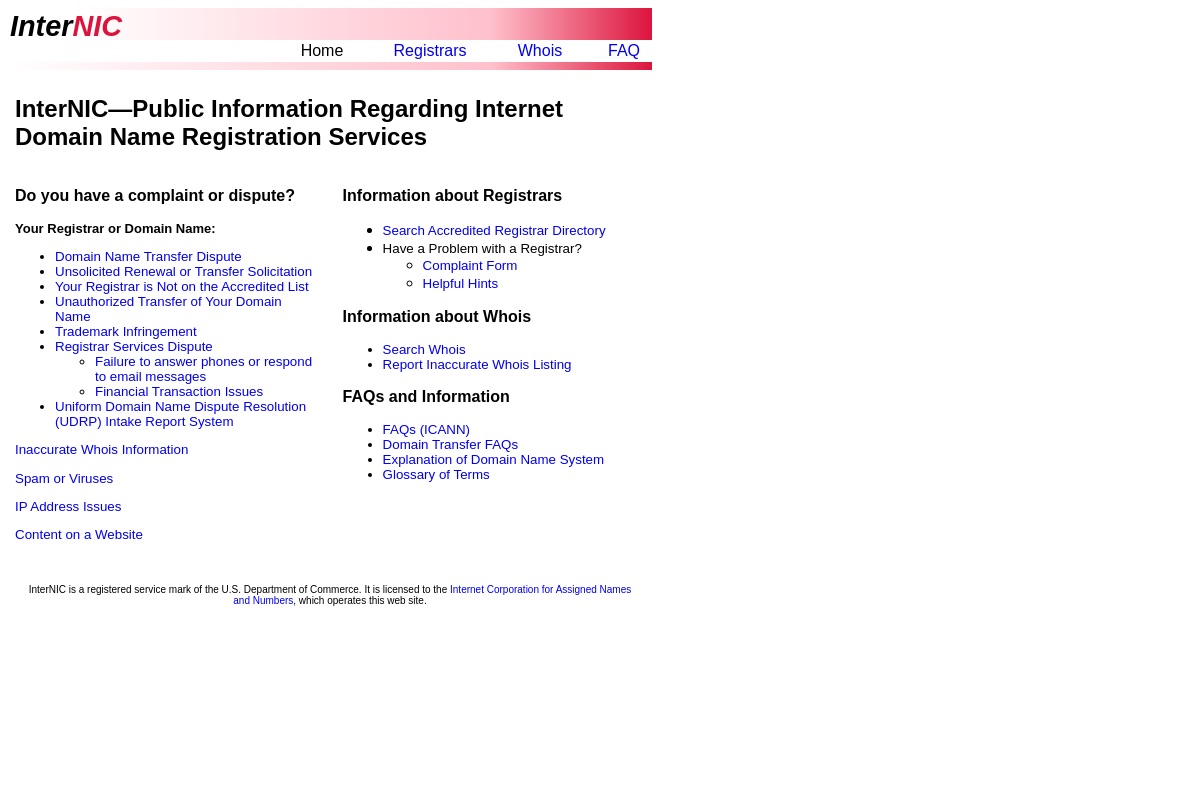Open the Home navigation item
1200x803 pixels.
point(321,51)
